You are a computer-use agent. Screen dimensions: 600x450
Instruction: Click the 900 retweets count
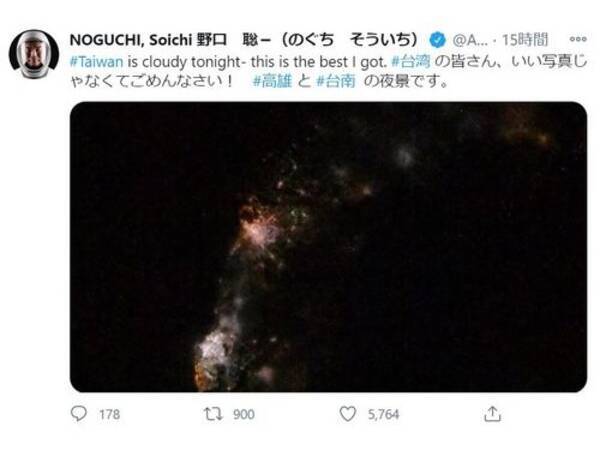[244, 414]
